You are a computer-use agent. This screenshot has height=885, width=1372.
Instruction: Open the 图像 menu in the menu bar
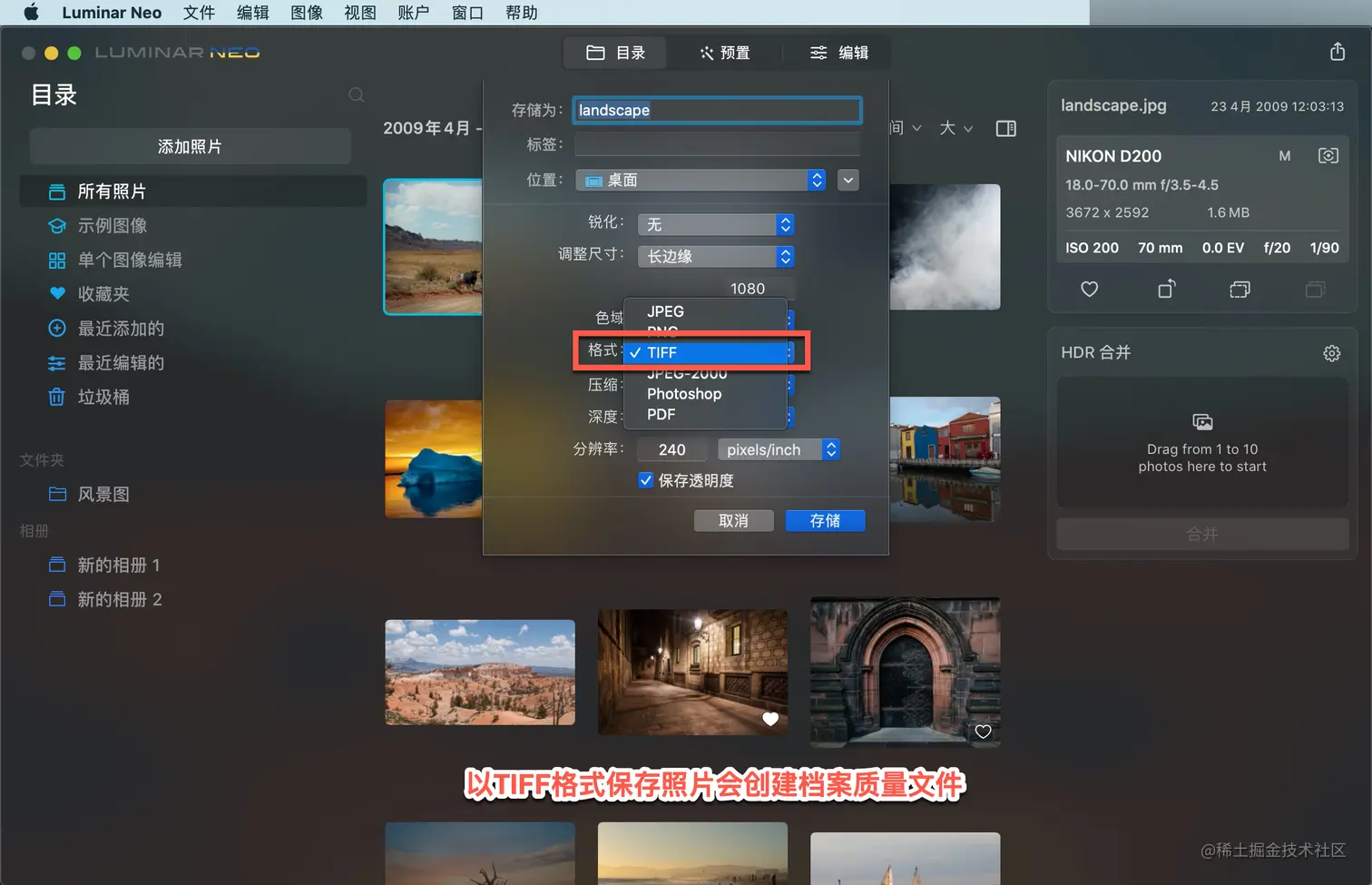point(307,13)
